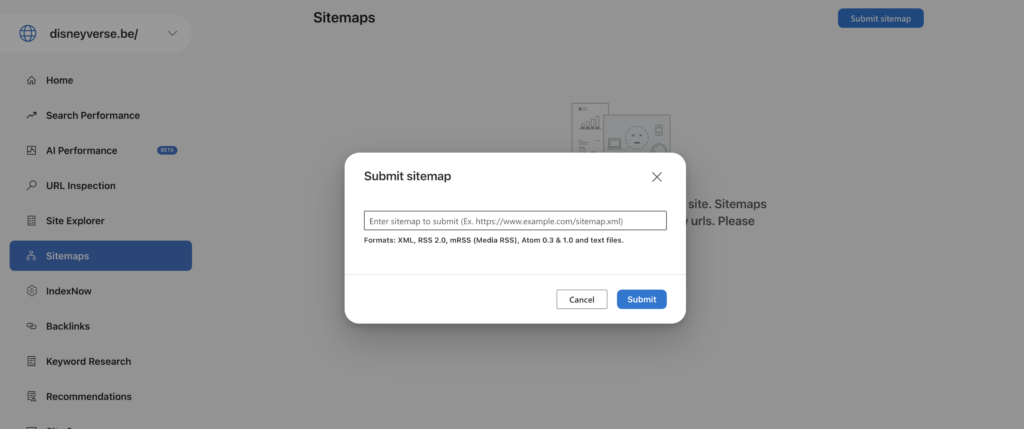Click the Backlinks chain icon
Viewport: 1024px width, 429px height.
(32, 326)
